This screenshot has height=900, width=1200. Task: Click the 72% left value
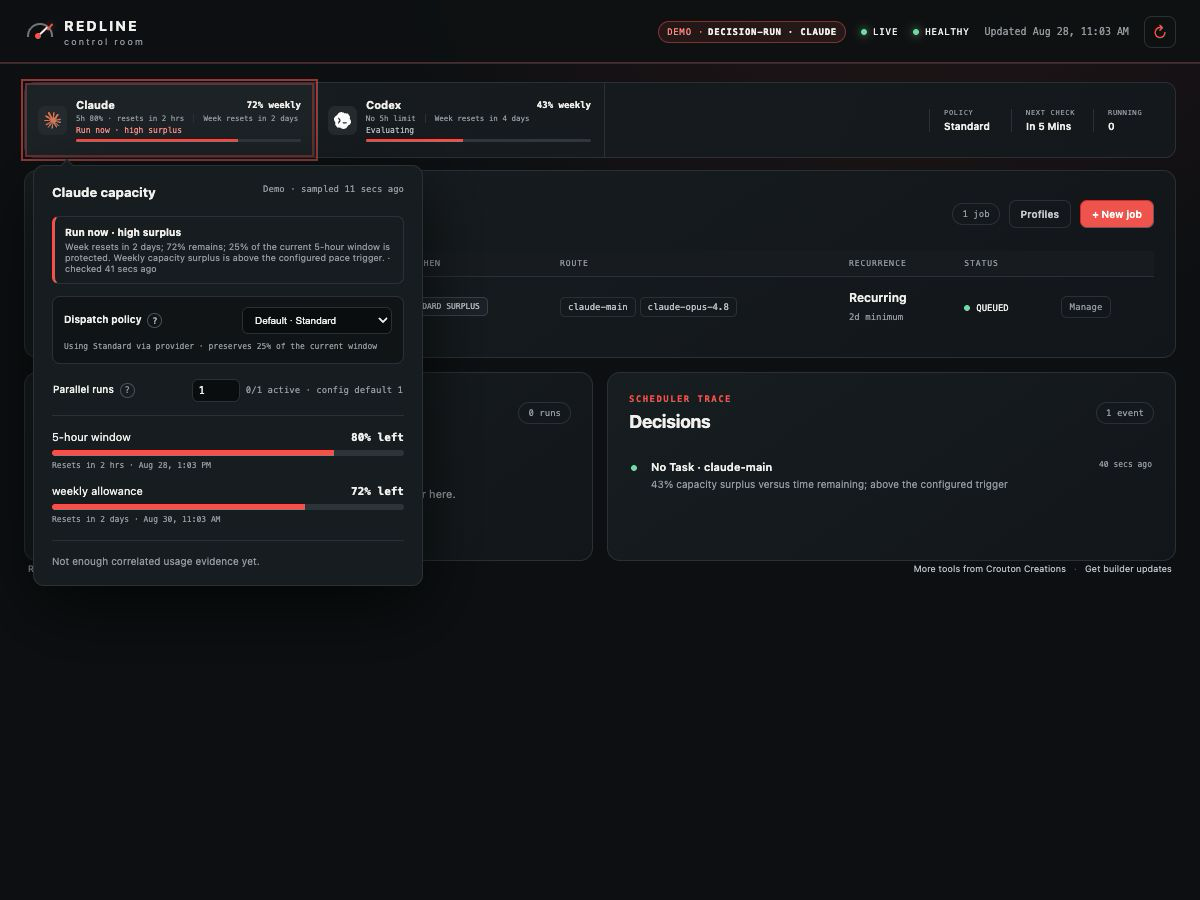[x=377, y=491]
